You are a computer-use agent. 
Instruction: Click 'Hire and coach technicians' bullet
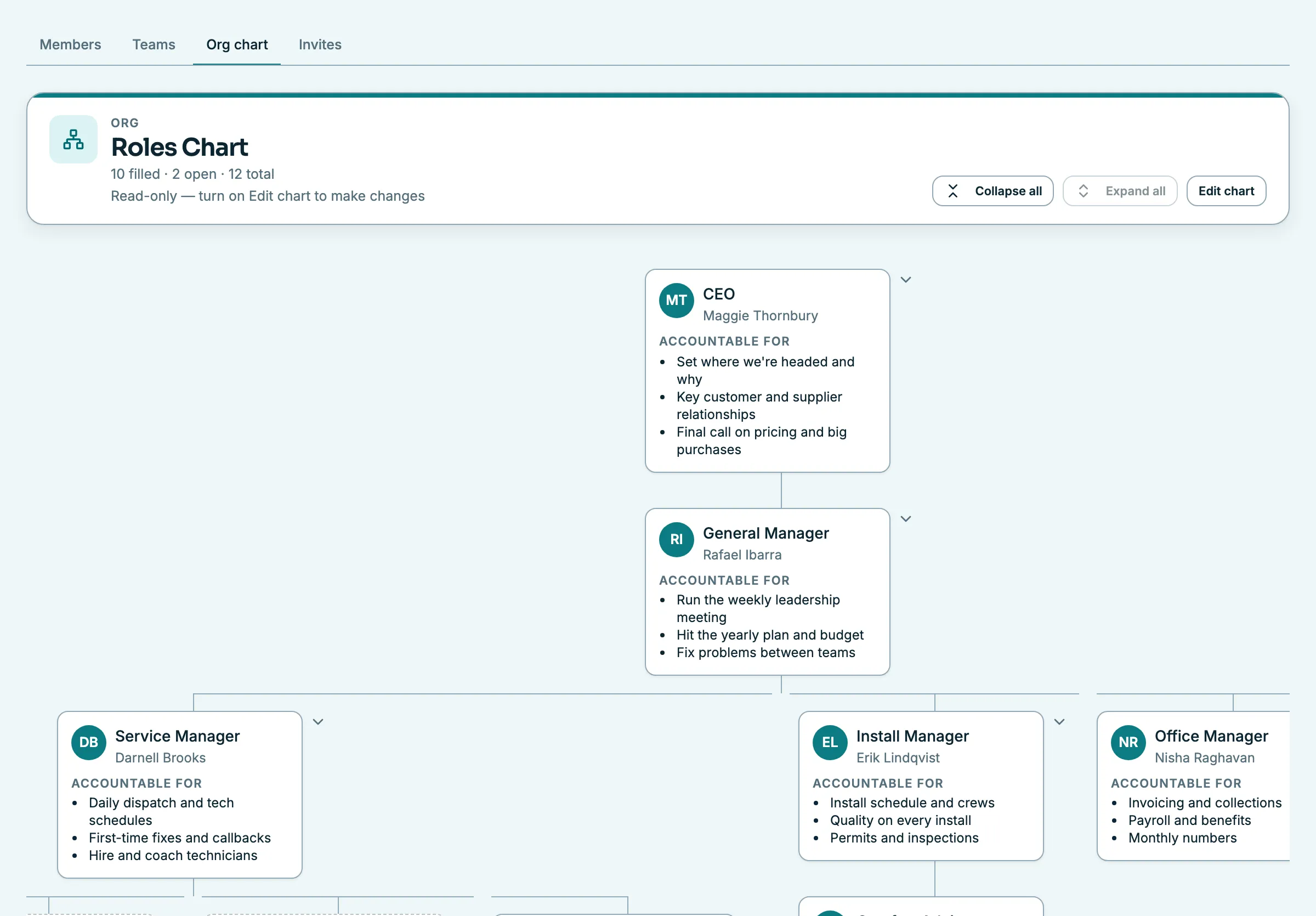[173, 855]
